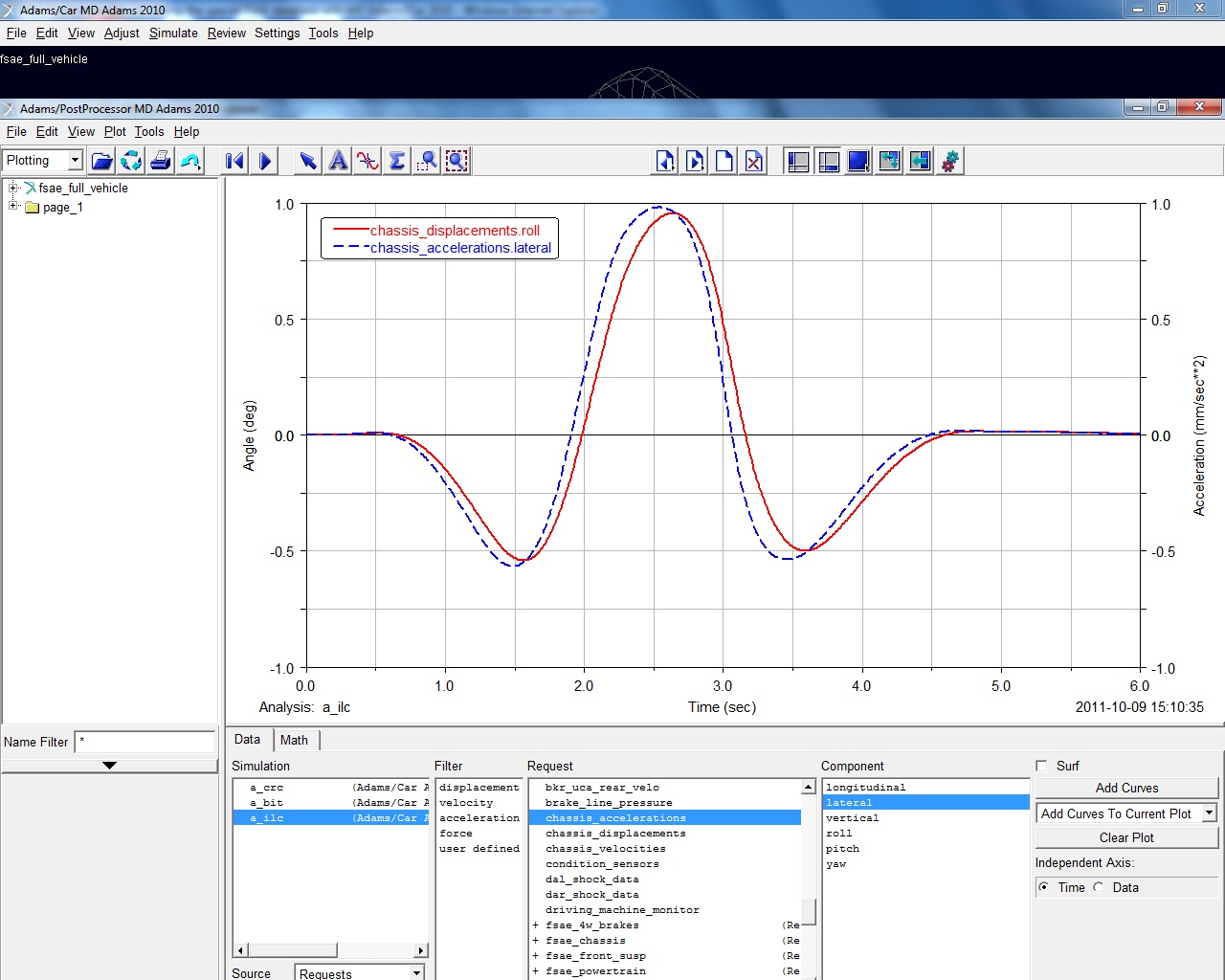Open the Plotting mode dropdown

74,161
